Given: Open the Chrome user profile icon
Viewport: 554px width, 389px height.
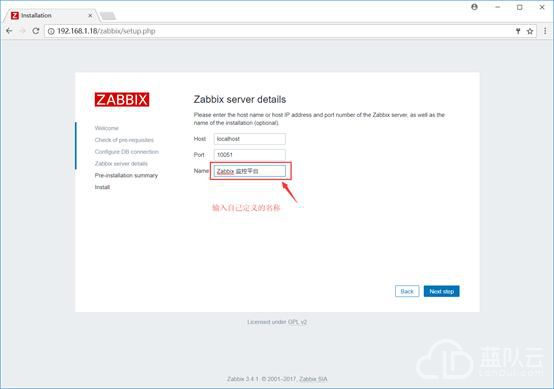Looking at the screenshot, I should point(475,7).
